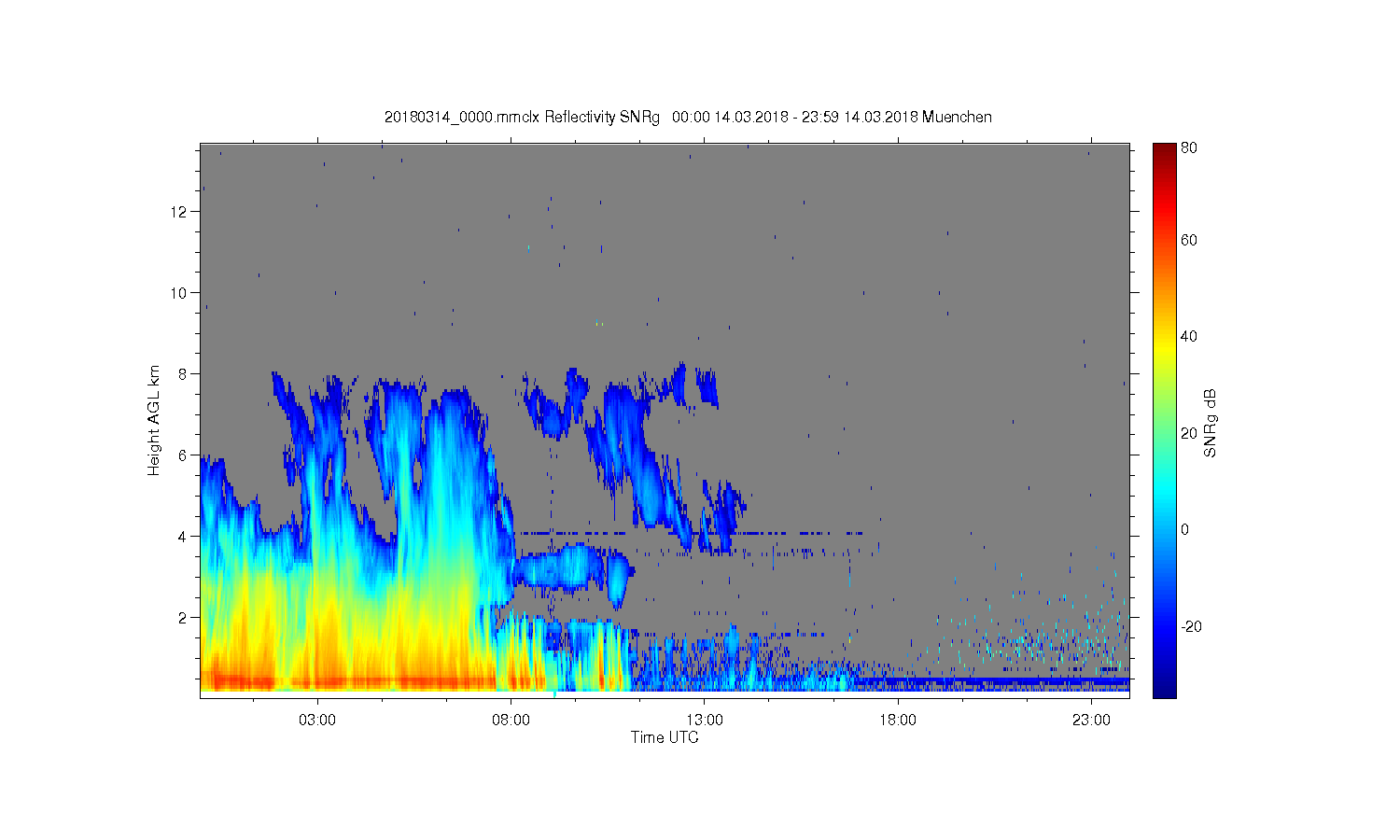Click the 13:00 time tick label
This screenshot has width=1400, height=840.
[x=705, y=720]
